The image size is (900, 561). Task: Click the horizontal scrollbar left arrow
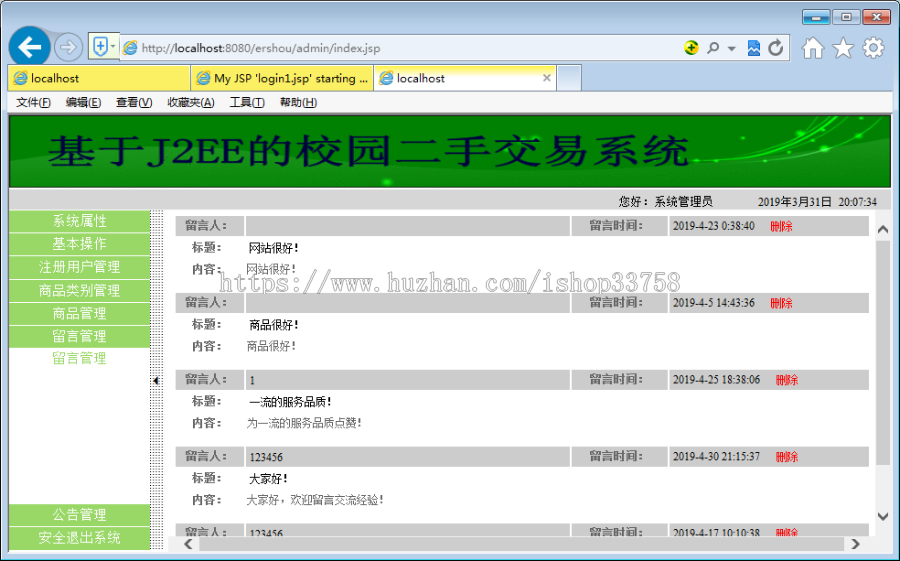coord(188,544)
